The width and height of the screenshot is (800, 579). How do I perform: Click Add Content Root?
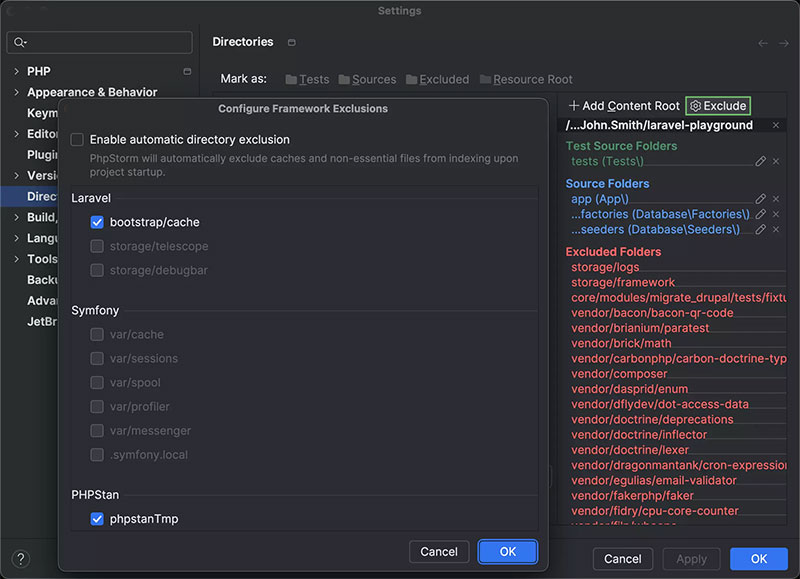624,105
